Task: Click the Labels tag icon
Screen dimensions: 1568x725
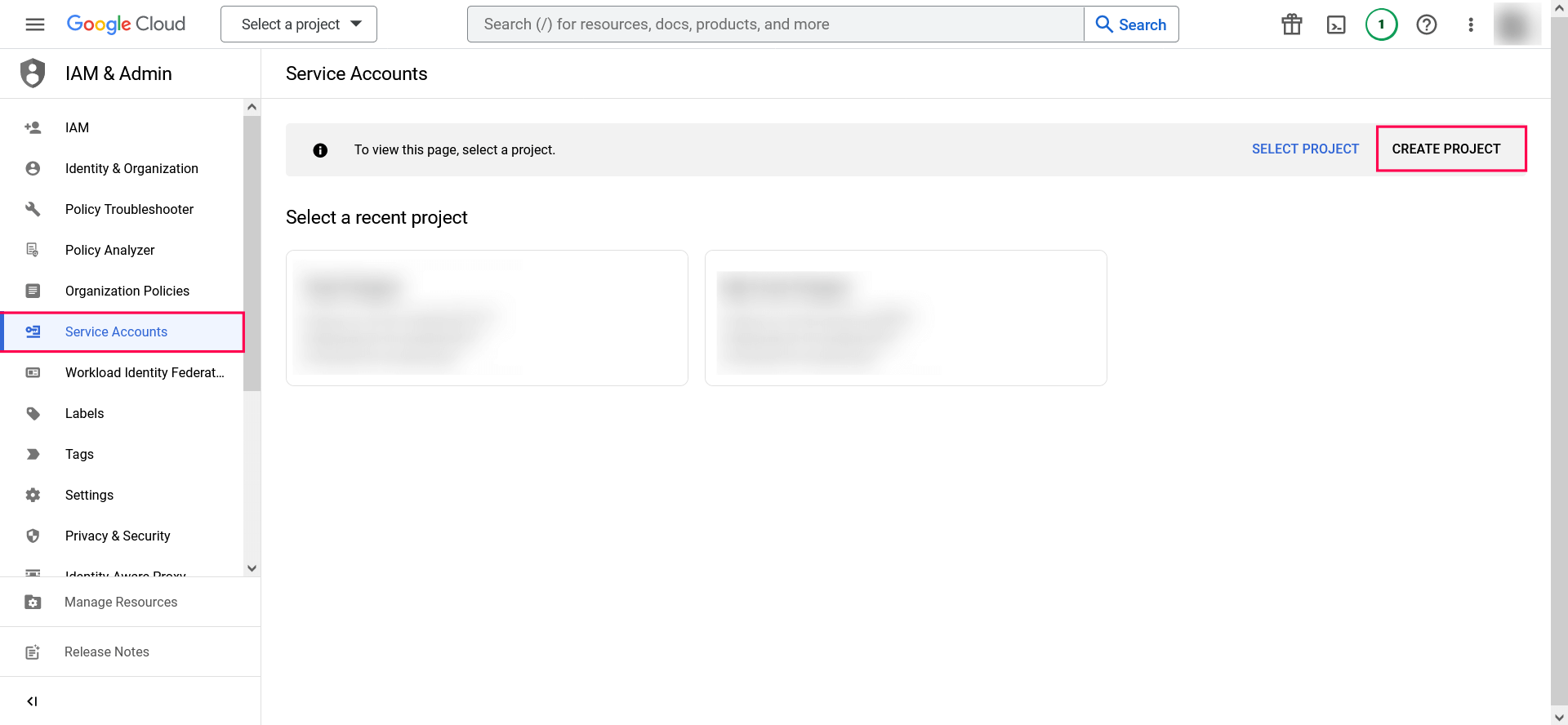Action: click(33, 413)
